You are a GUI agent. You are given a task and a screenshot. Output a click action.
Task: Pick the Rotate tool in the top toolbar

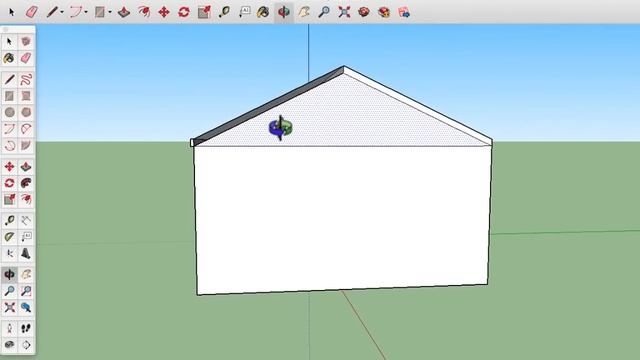pos(184,12)
